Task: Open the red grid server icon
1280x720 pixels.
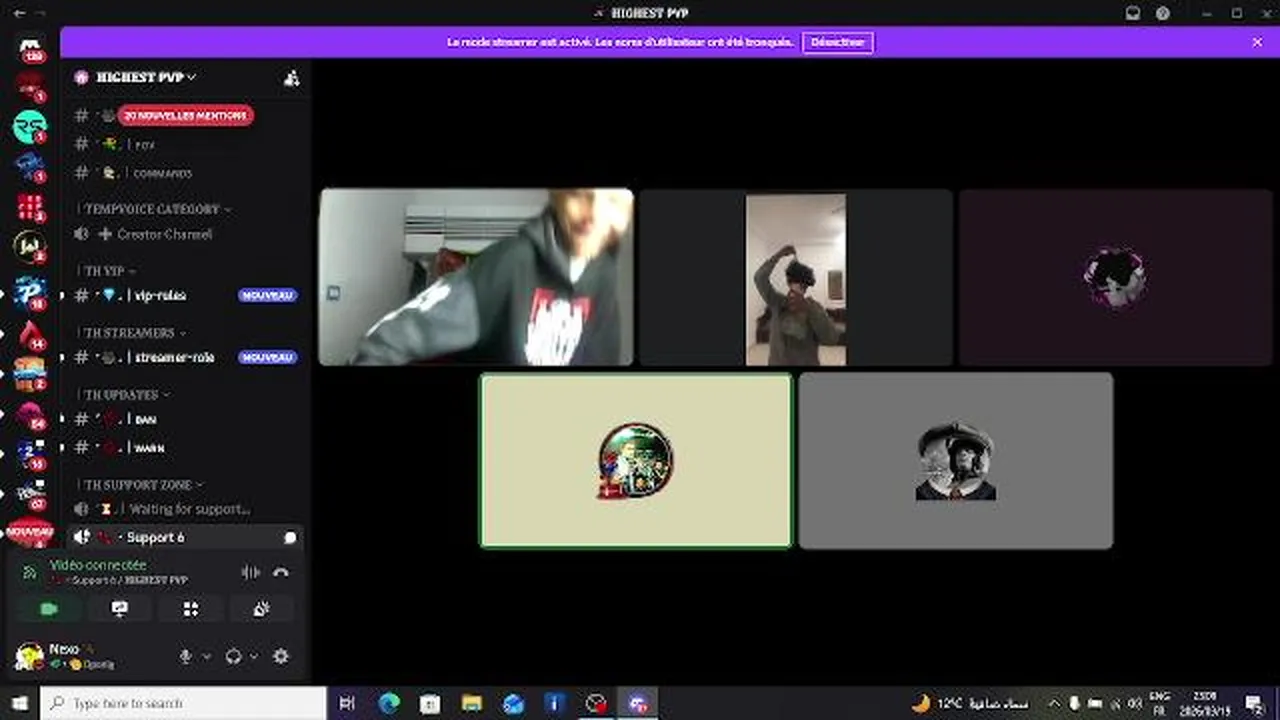Action: click(x=30, y=207)
